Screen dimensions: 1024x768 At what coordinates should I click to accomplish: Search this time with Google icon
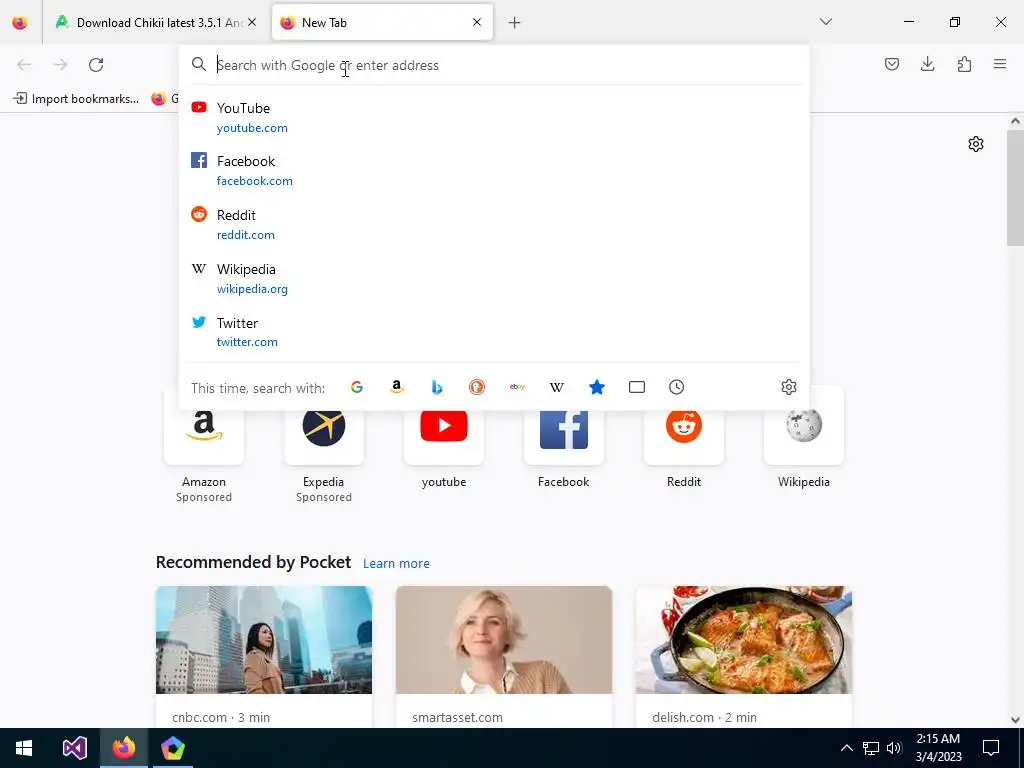(x=357, y=387)
